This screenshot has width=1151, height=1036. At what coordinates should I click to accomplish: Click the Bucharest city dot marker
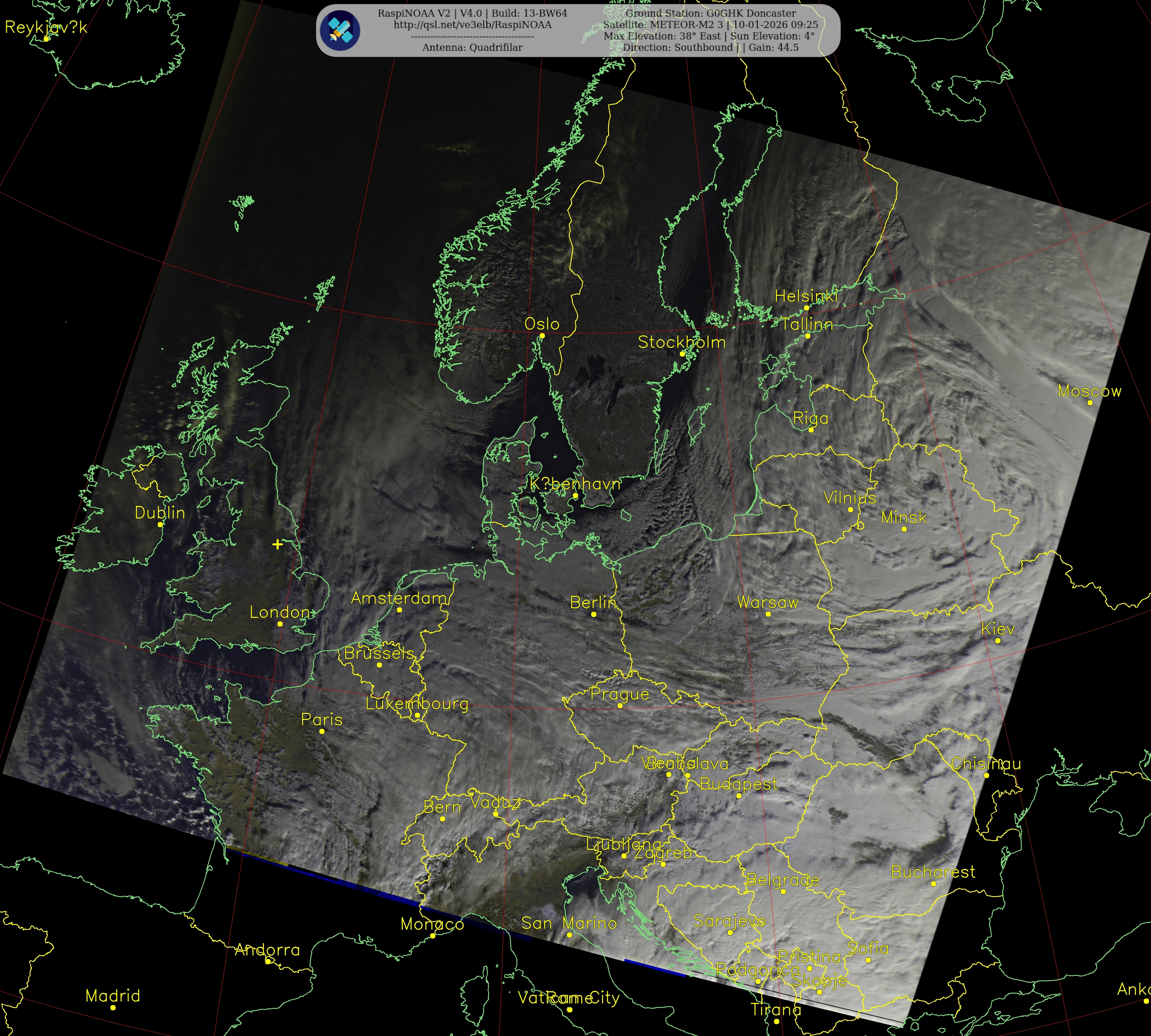[x=933, y=883]
